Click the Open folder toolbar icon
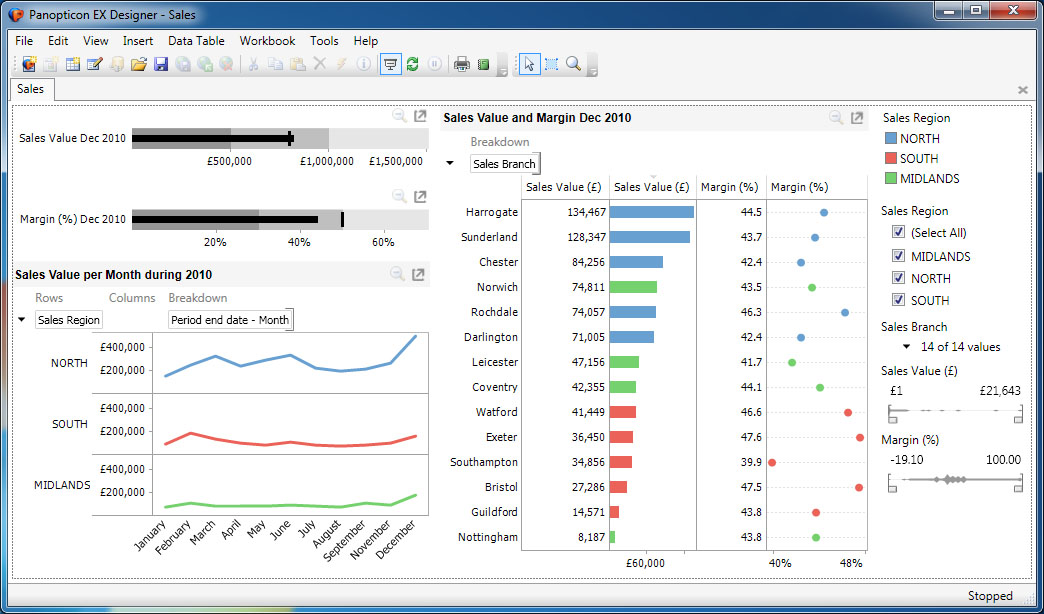Viewport: 1044px width, 614px height. 139,64
